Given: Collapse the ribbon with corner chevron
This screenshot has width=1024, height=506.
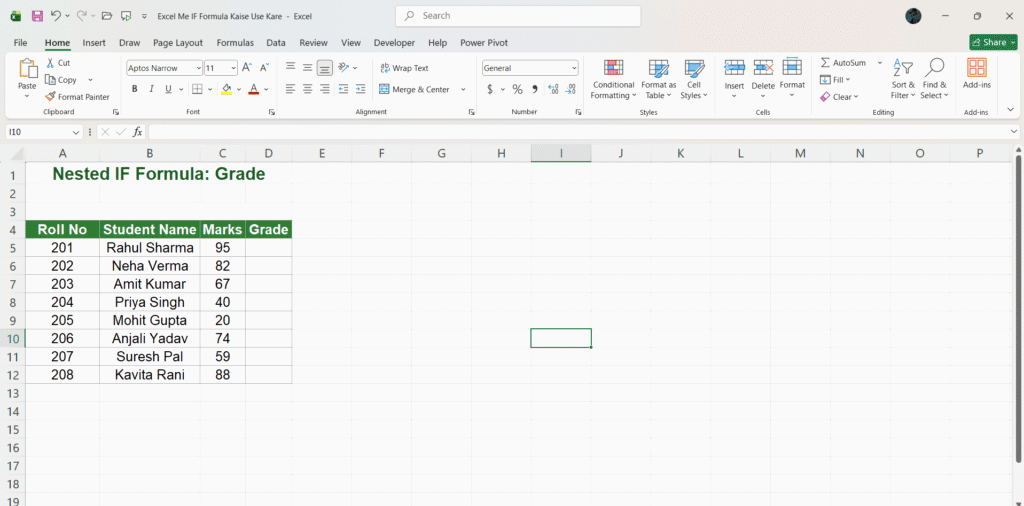Looking at the screenshot, I should pos(1010,110).
